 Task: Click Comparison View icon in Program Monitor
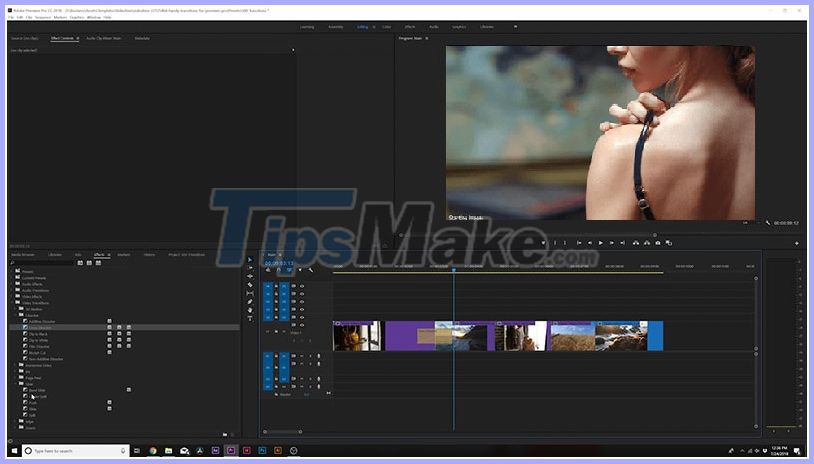tap(669, 243)
